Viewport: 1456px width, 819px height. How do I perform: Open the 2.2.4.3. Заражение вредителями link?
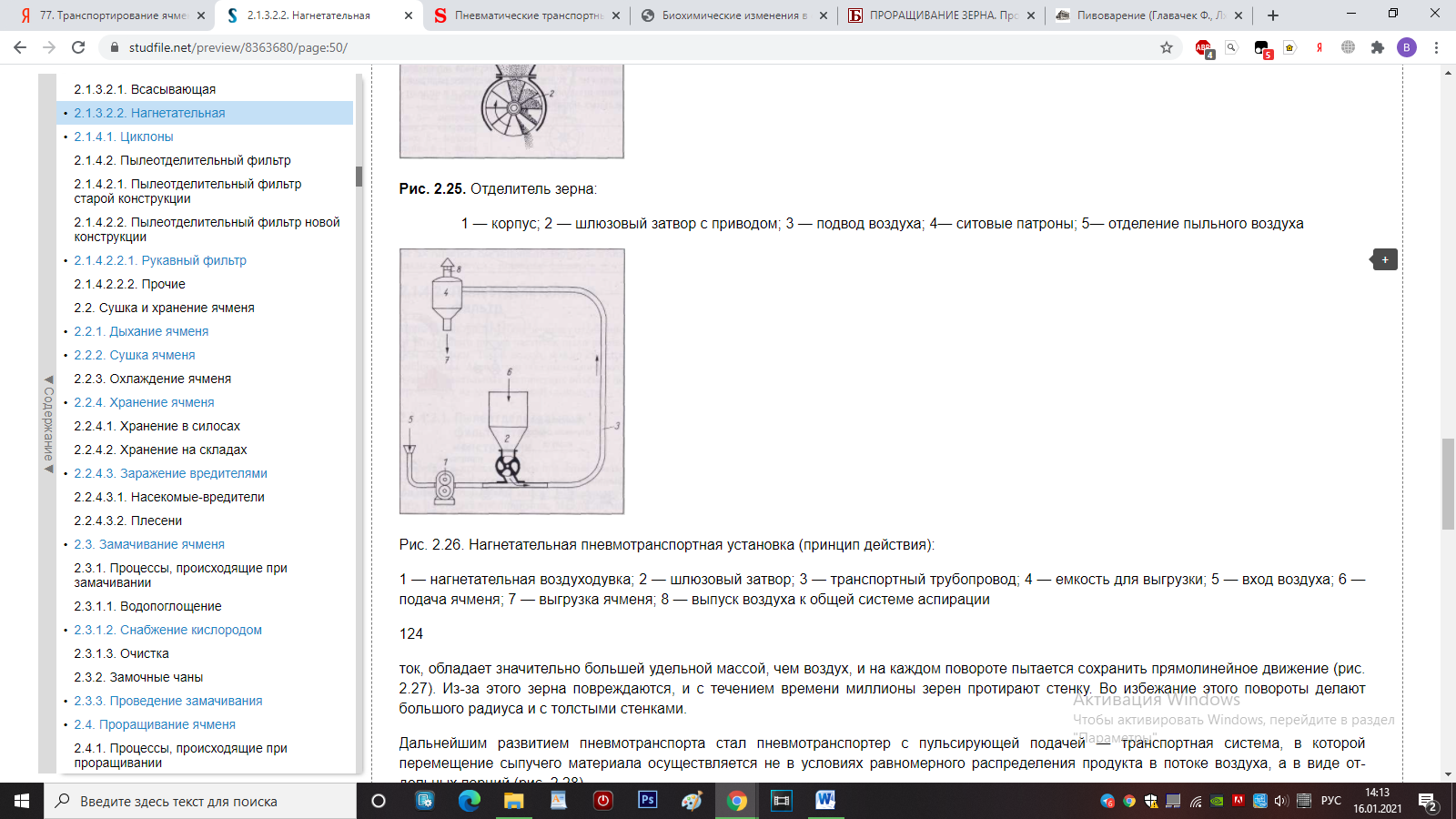click(171, 473)
